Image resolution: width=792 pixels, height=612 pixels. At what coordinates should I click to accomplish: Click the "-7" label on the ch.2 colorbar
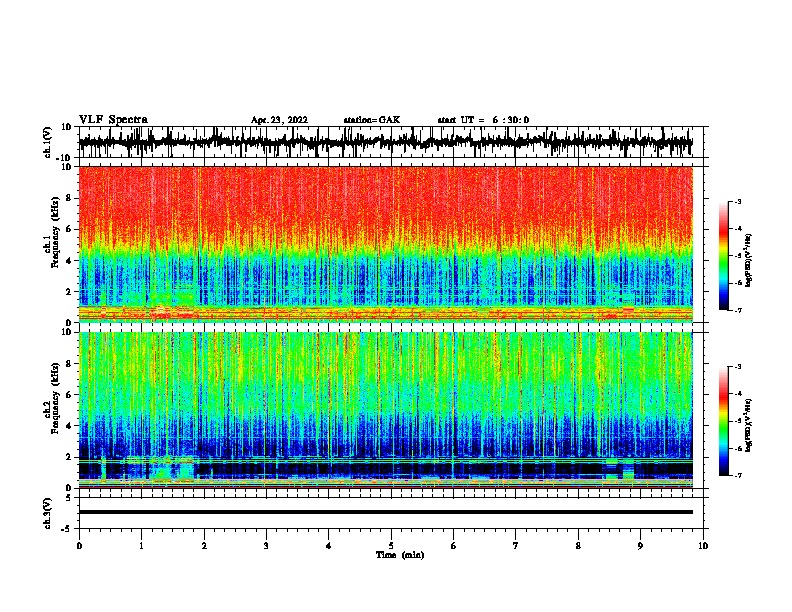click(738, 476)
